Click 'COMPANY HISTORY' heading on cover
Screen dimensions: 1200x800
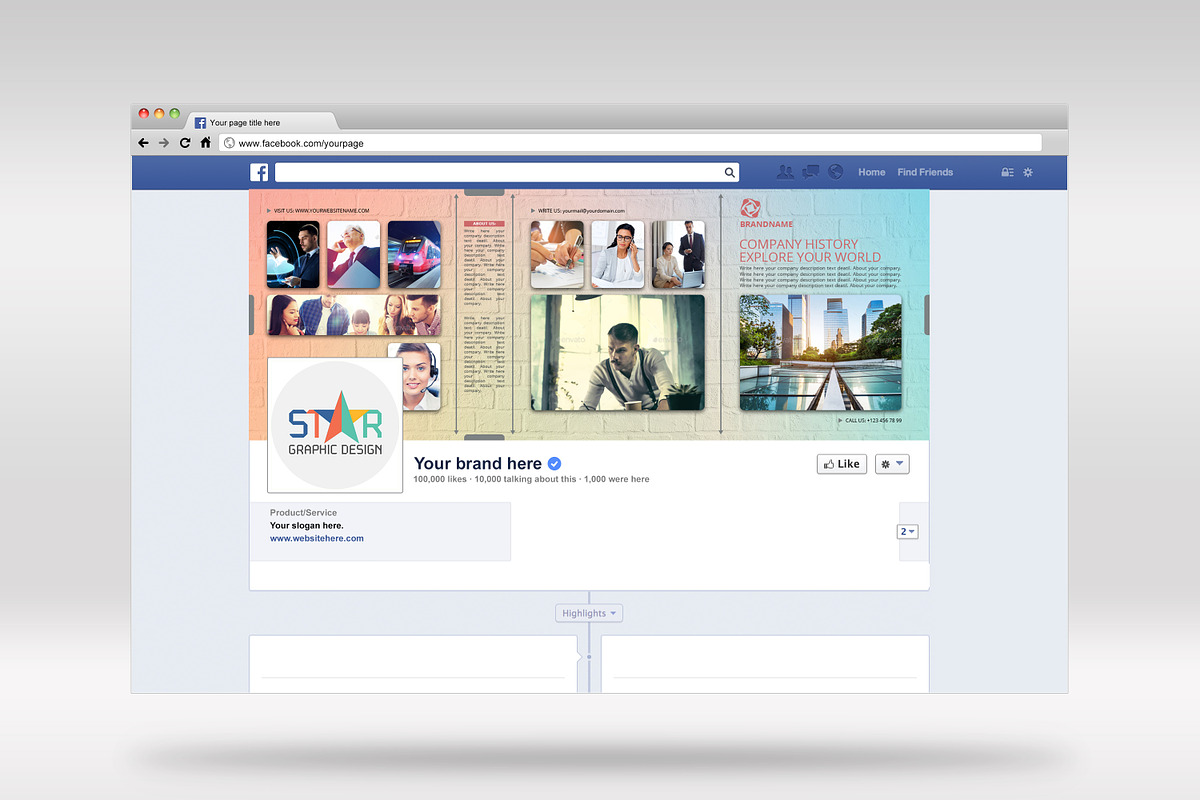point(798,244)
